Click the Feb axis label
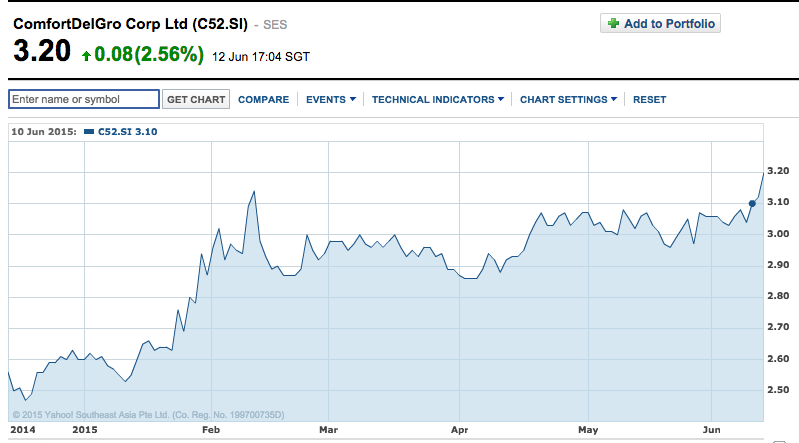Image resolution: width=799 pixels, height=443 pixels. 211,430
